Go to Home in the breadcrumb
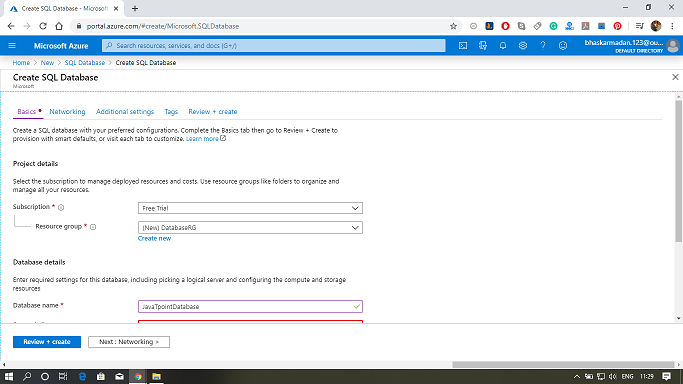The image size is (683, 384). point(21,63)
